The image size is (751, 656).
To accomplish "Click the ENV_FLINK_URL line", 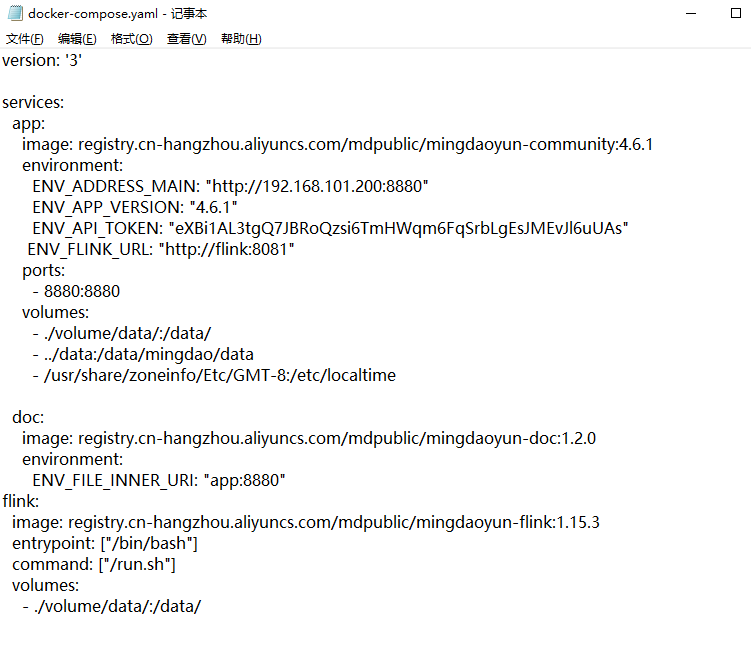I will coord(161,249).
